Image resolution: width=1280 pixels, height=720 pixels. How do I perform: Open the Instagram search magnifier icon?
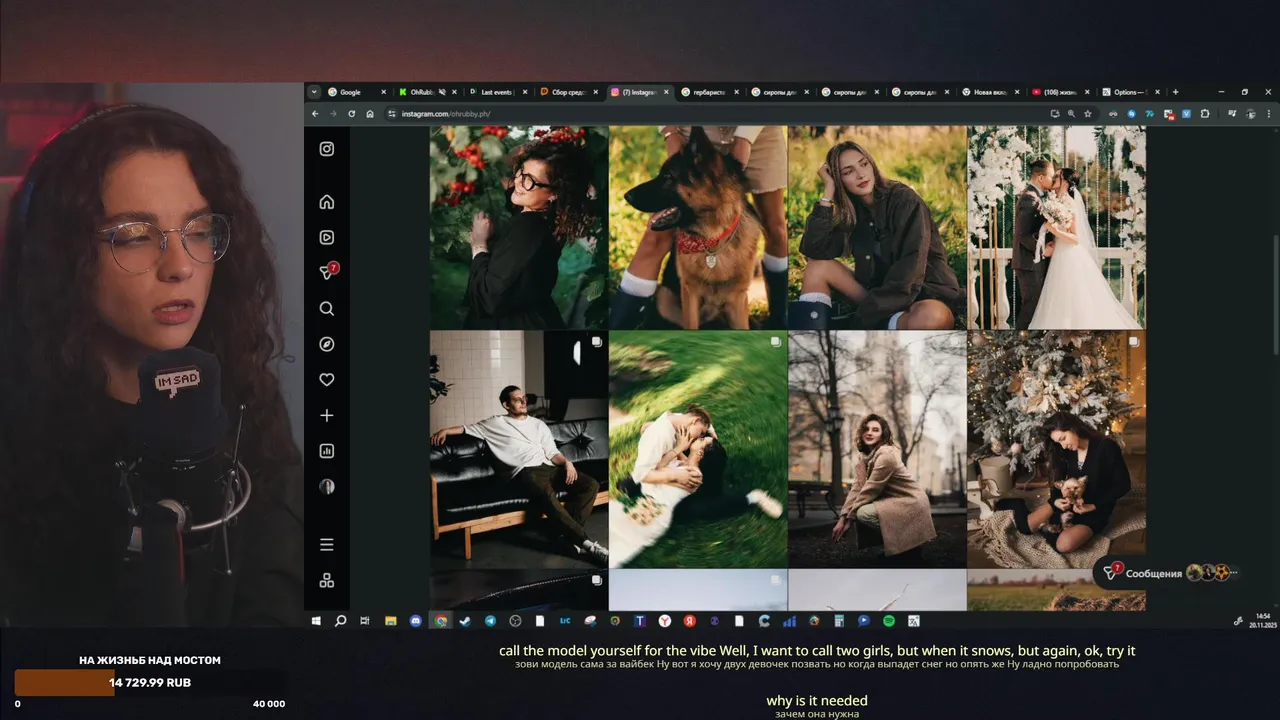(x=326, y=309)
